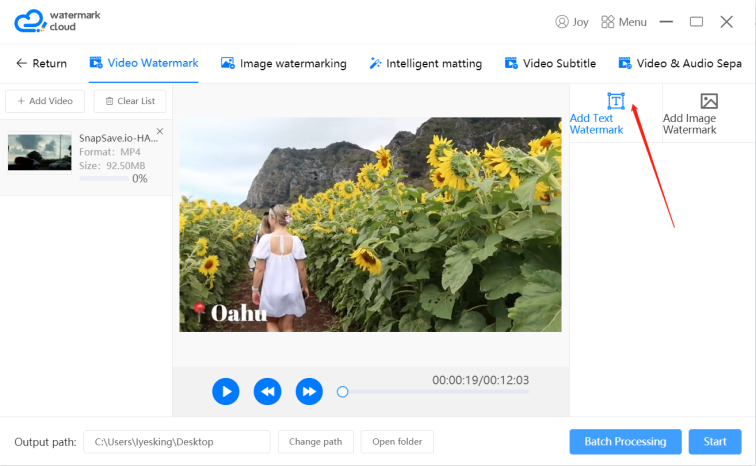Click the Batch Processing button

click(625, 442)
